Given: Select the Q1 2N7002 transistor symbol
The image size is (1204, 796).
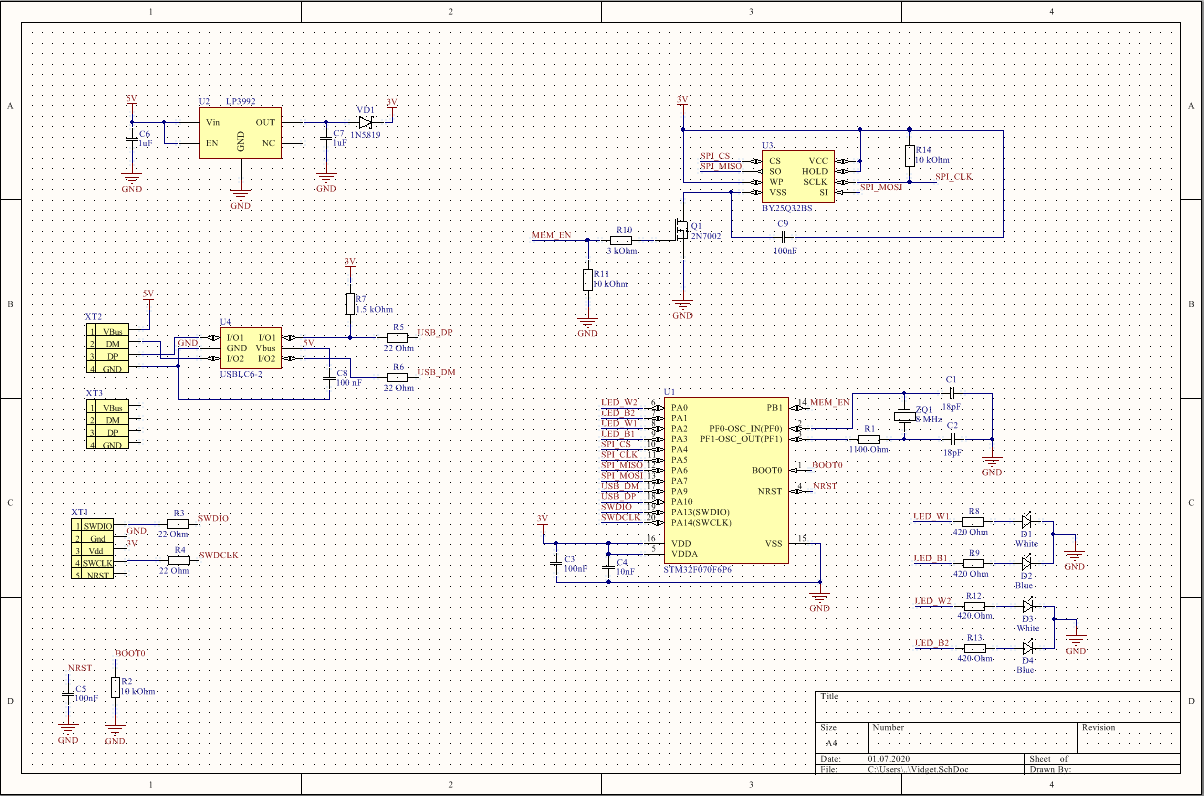Looking at the screenshot, I should point(680,231).
